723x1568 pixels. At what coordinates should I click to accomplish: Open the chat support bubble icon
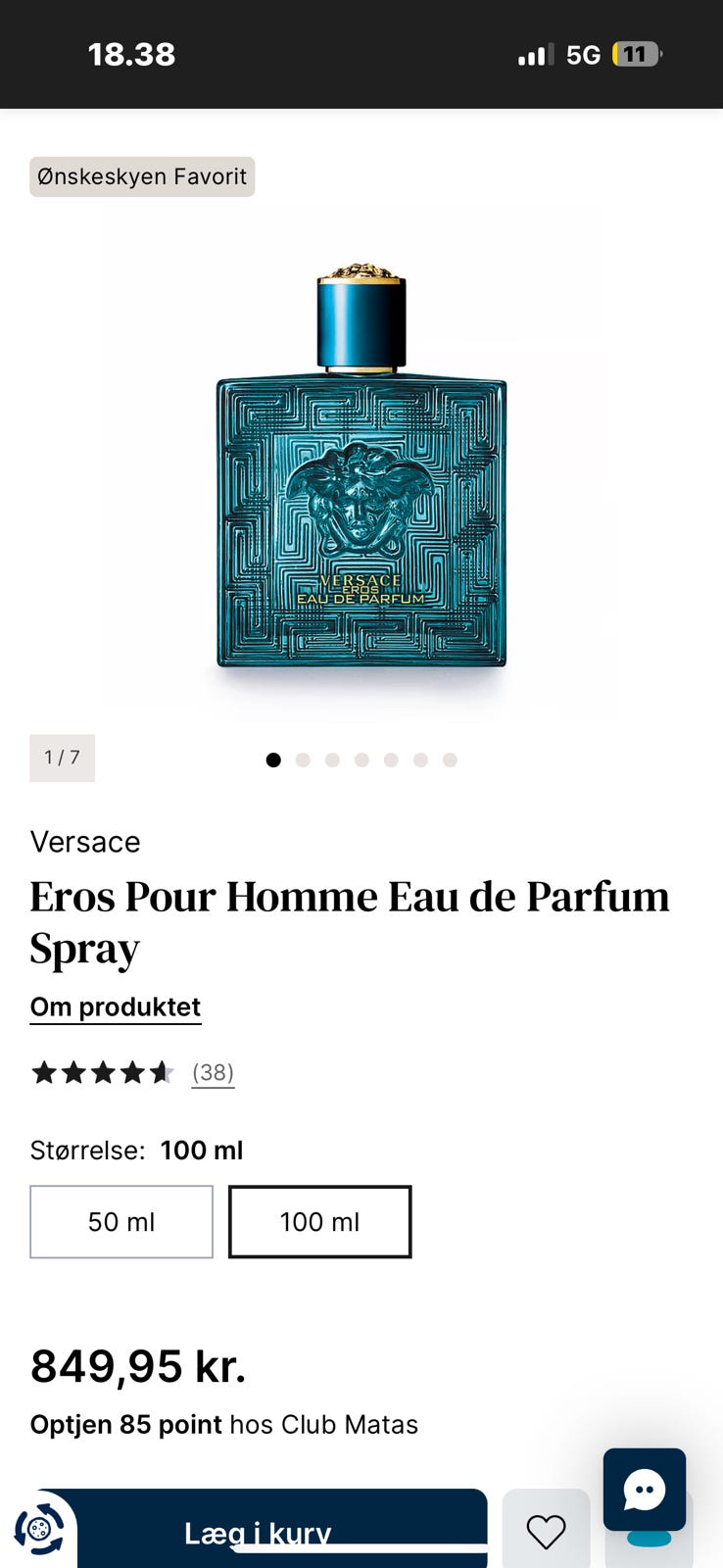tap(644, 1489)
